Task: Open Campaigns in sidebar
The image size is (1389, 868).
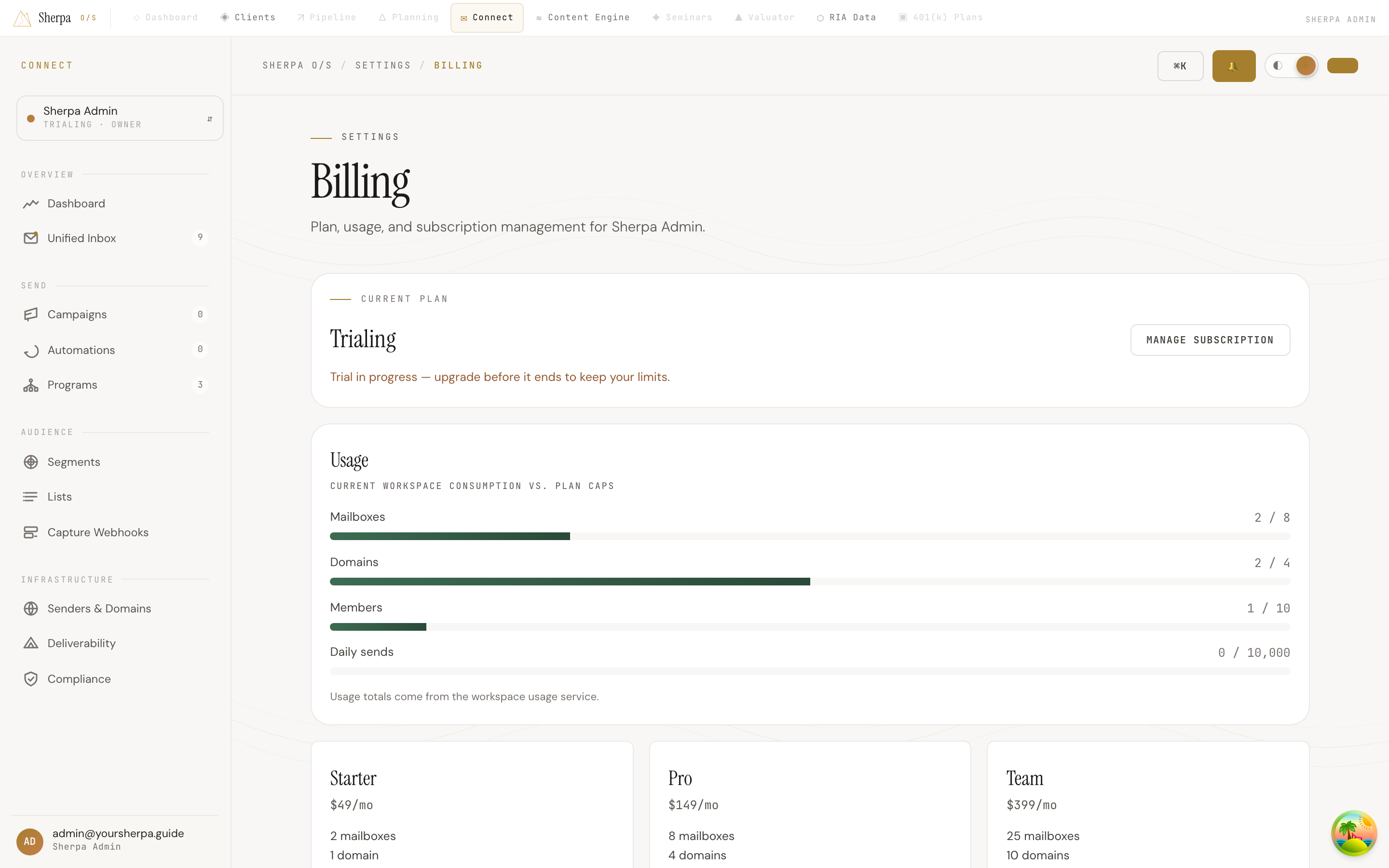Action: pyautogui.click(x=115, y=314)
